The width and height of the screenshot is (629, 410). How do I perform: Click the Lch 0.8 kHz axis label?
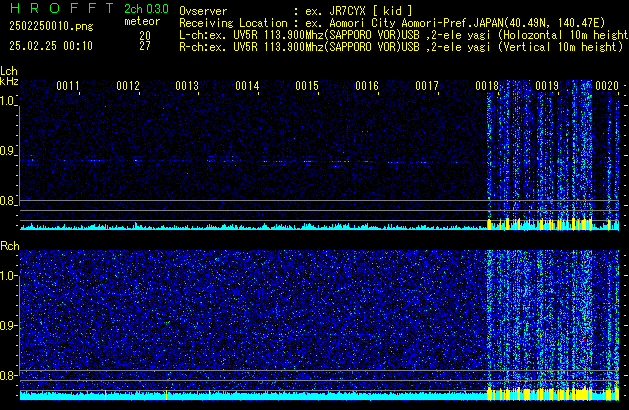tap(8, 201)
